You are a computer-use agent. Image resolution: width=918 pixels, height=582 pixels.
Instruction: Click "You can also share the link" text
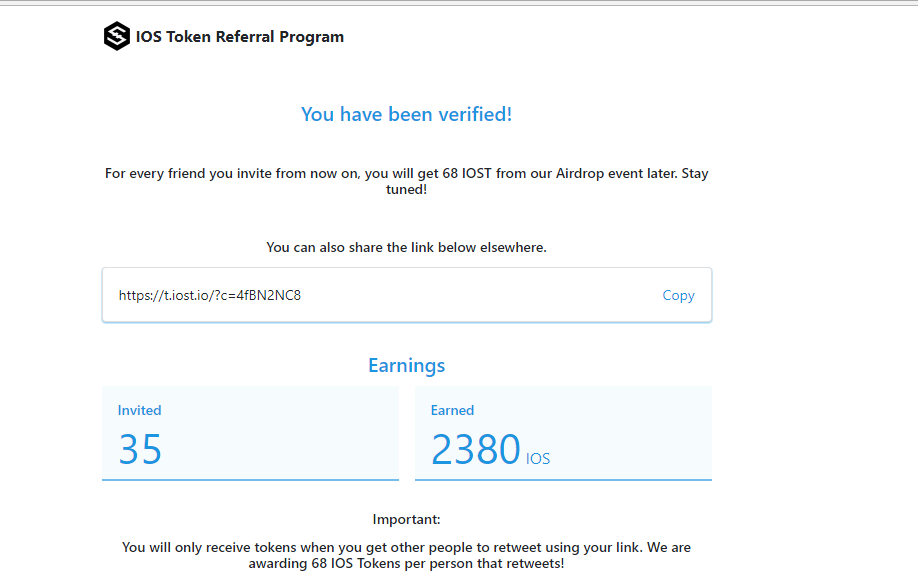click(x=406, y=247)
